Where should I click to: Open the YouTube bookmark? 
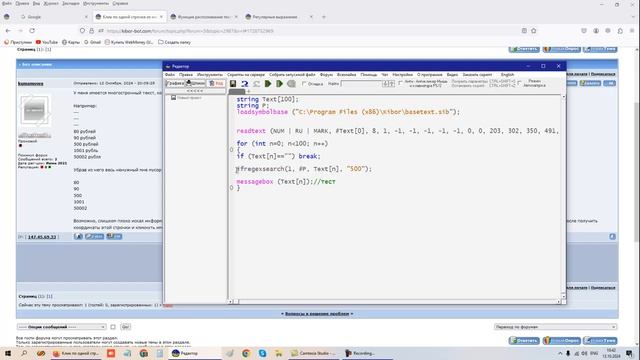[x=47, y=42]
